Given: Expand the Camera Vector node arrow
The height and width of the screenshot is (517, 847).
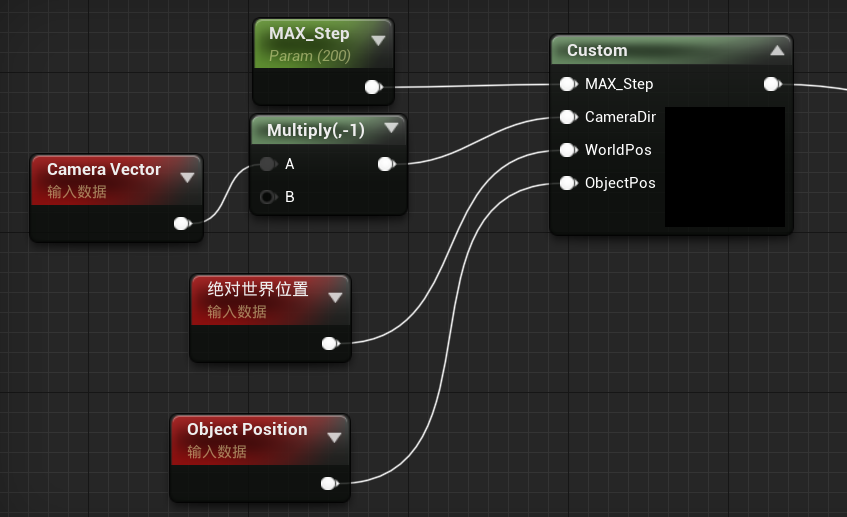Looking at the screenshot, I should tap(187, 178).
